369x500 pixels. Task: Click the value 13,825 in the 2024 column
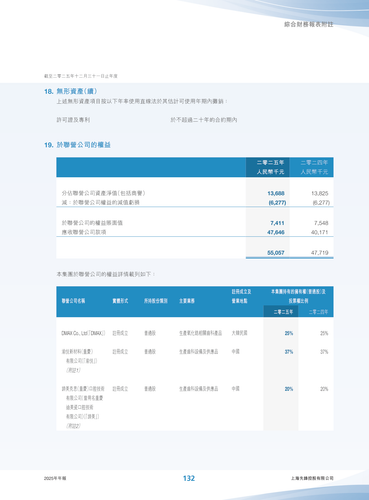click(x=320, y=193)
